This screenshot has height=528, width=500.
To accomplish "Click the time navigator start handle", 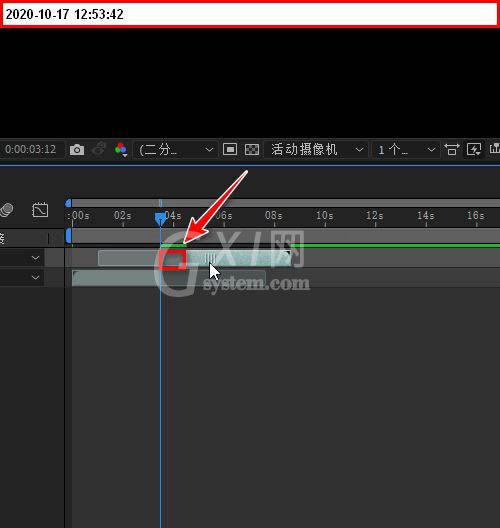I will [68, 203].
